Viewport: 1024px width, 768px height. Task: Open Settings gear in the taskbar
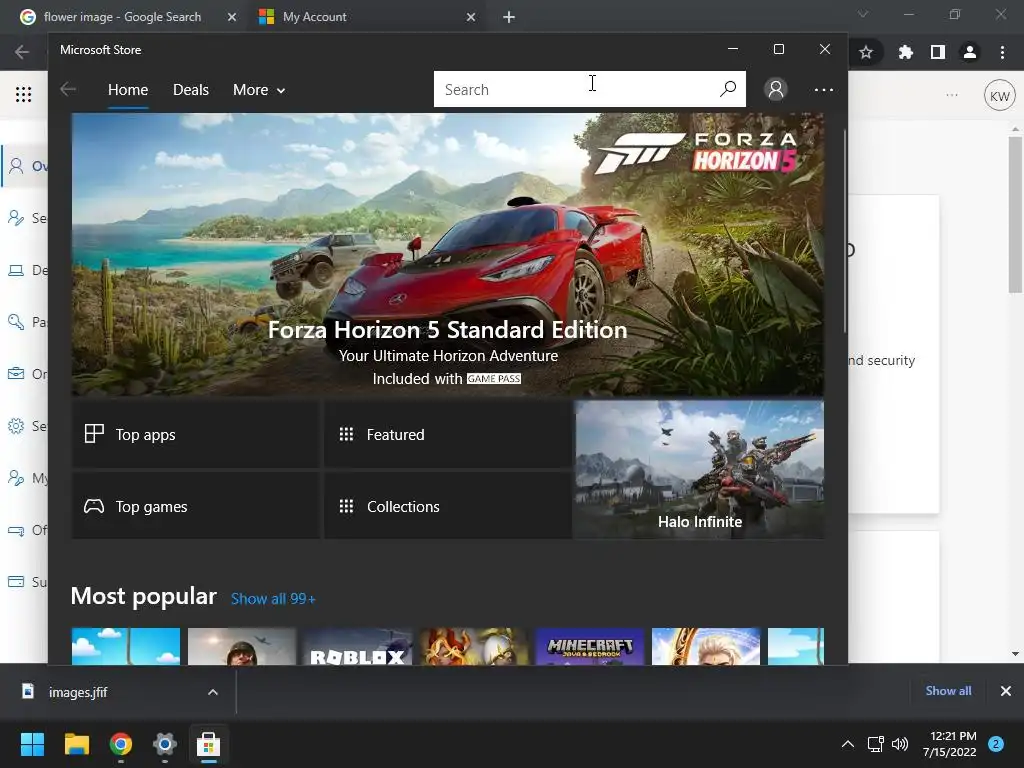165,744
